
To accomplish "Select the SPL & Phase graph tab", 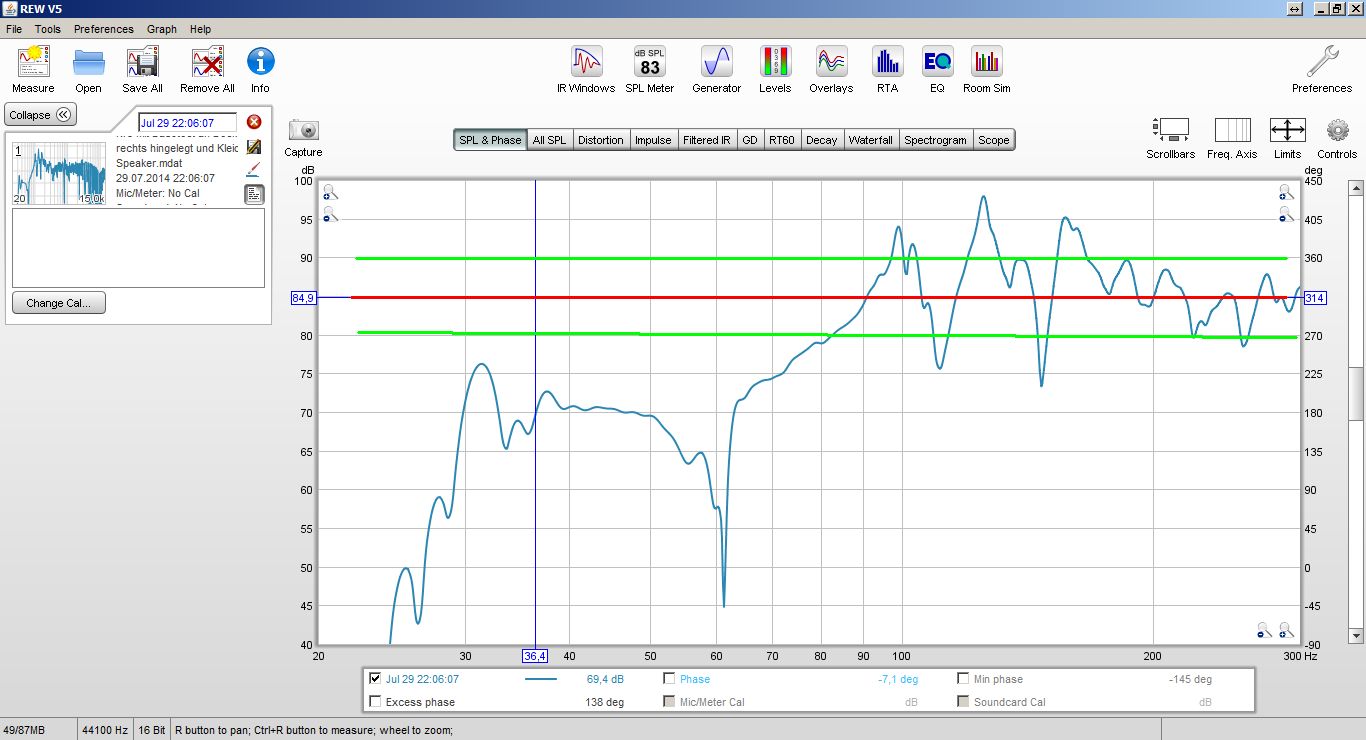I will 490,140.
